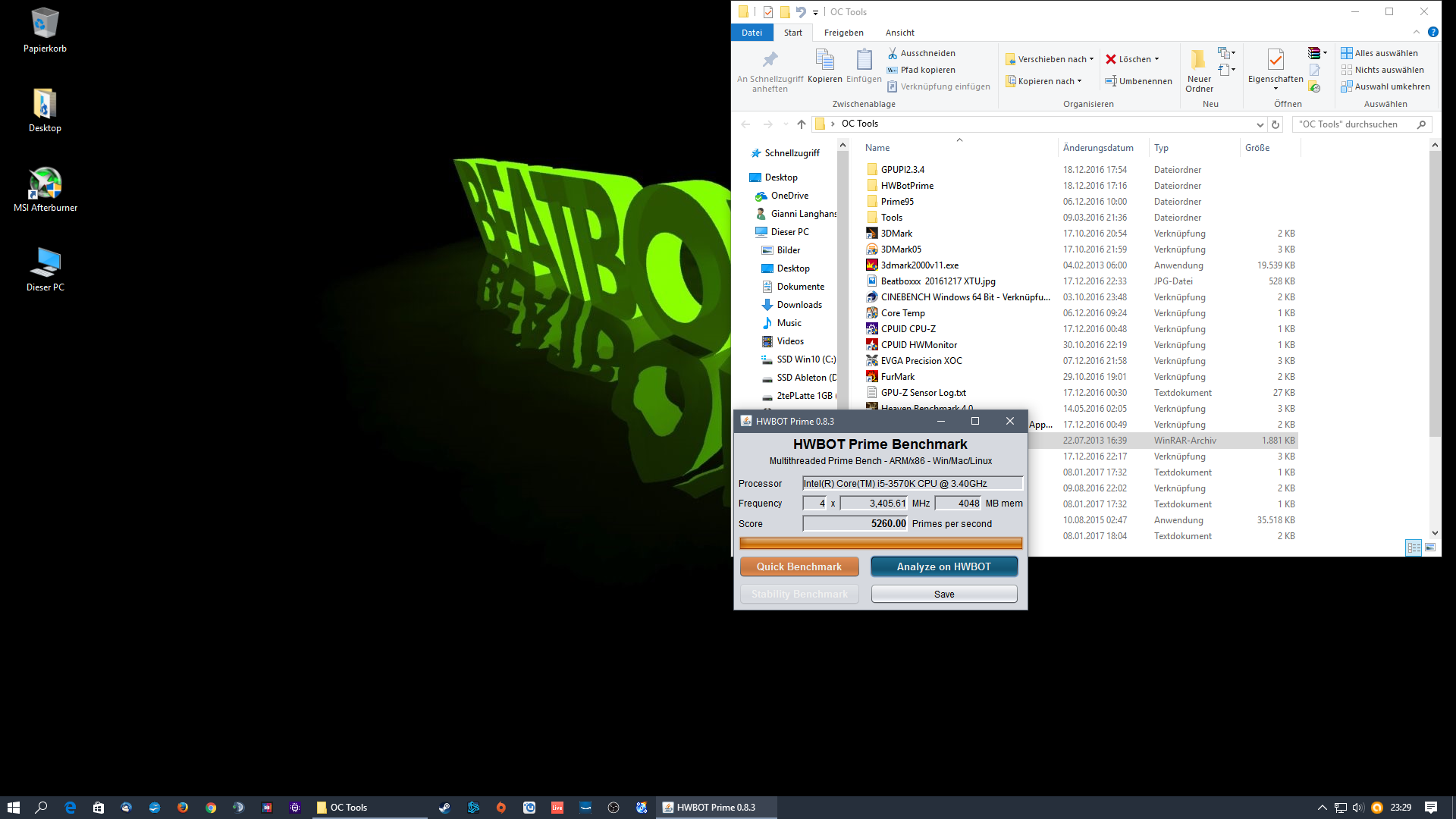
Task: Collapse the ribbon with chevron
Action: [1416, 32]
